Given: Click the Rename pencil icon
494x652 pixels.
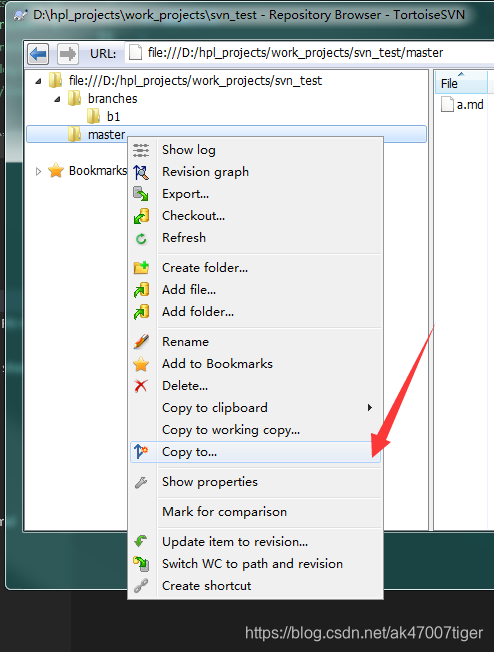Looking at the screenshot, I should 141,342.
